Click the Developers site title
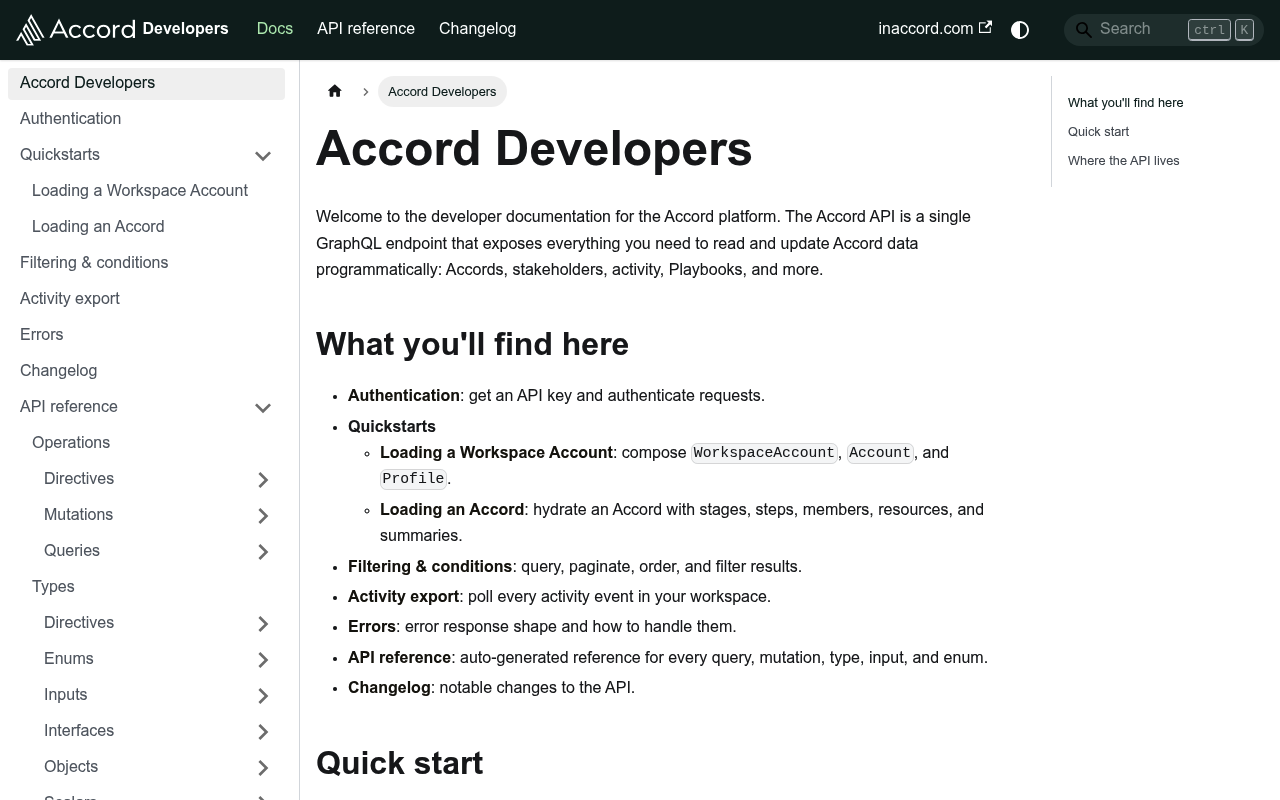Image resolution: width=1280 pixels, height=800 pixels. point(185,29)
